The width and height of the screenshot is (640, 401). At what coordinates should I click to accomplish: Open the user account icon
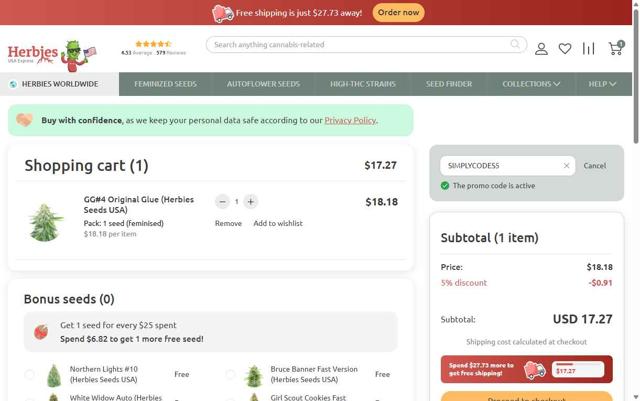[x=541, y=49]
